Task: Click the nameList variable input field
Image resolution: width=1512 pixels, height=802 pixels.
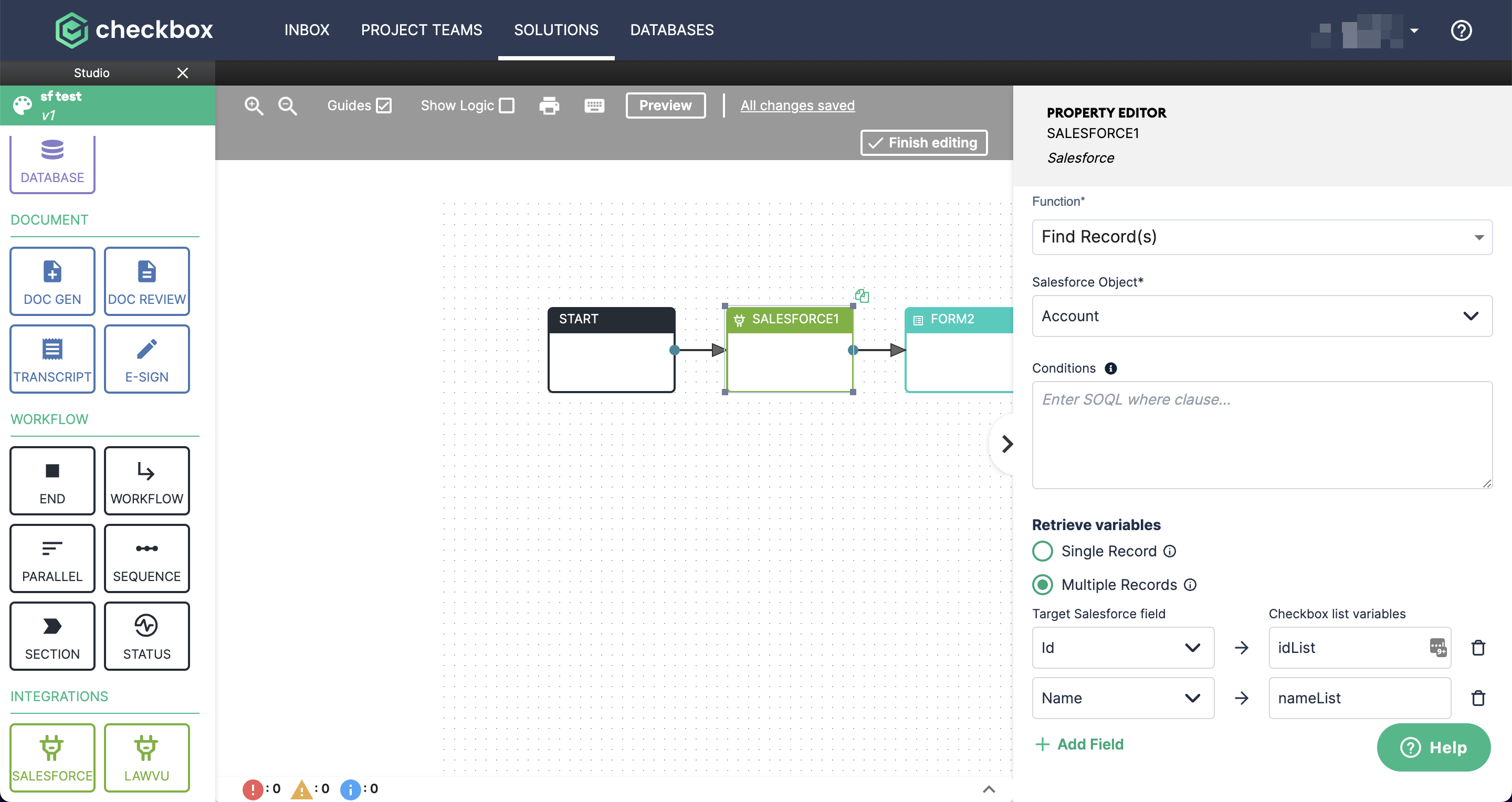Action: [x=1359, y=698]
